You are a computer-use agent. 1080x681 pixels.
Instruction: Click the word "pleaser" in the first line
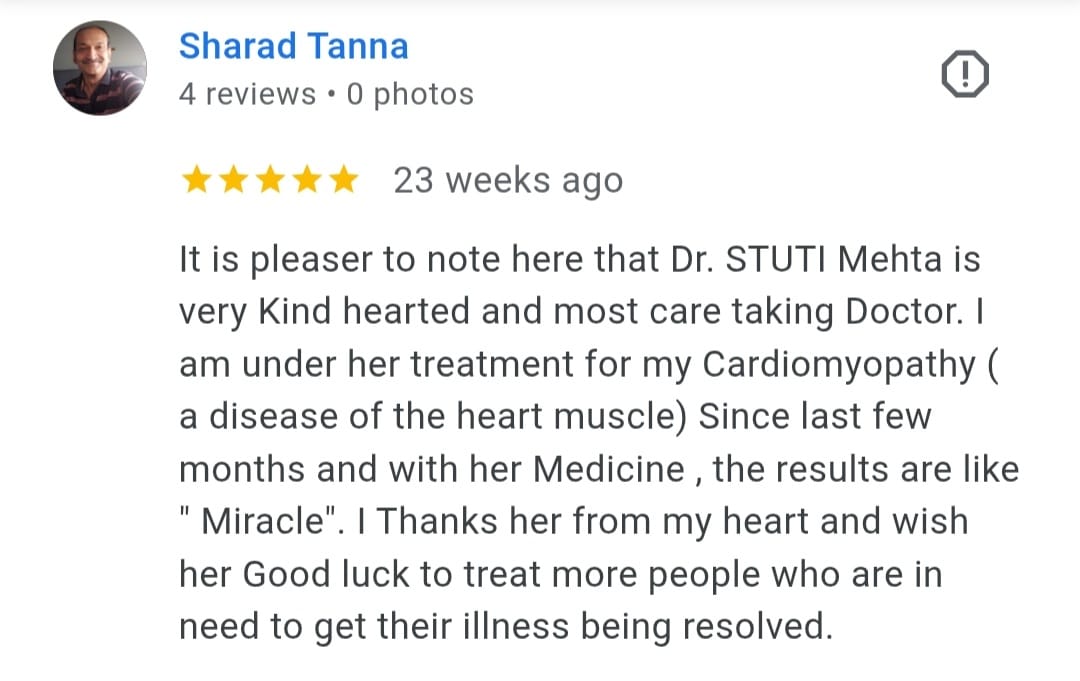click(308, 262)
